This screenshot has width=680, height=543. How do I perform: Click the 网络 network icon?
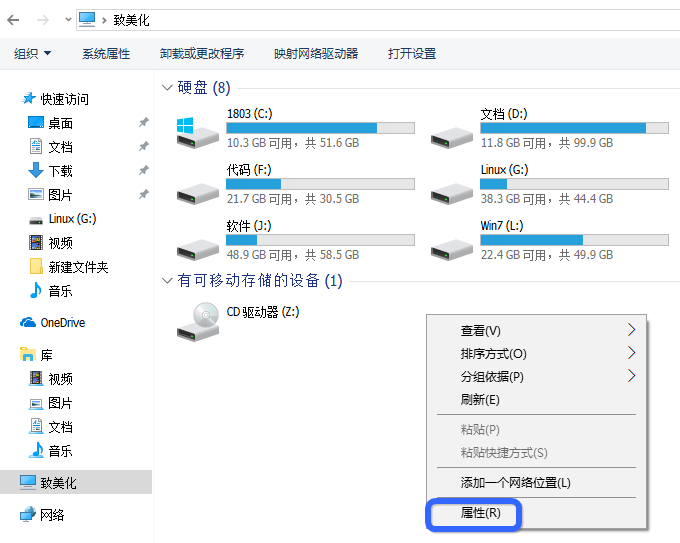pyautogui.click(x=28, y=514)
